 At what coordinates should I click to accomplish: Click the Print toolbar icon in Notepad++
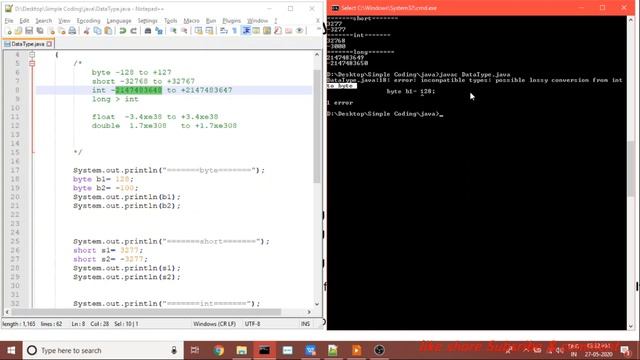72,31
